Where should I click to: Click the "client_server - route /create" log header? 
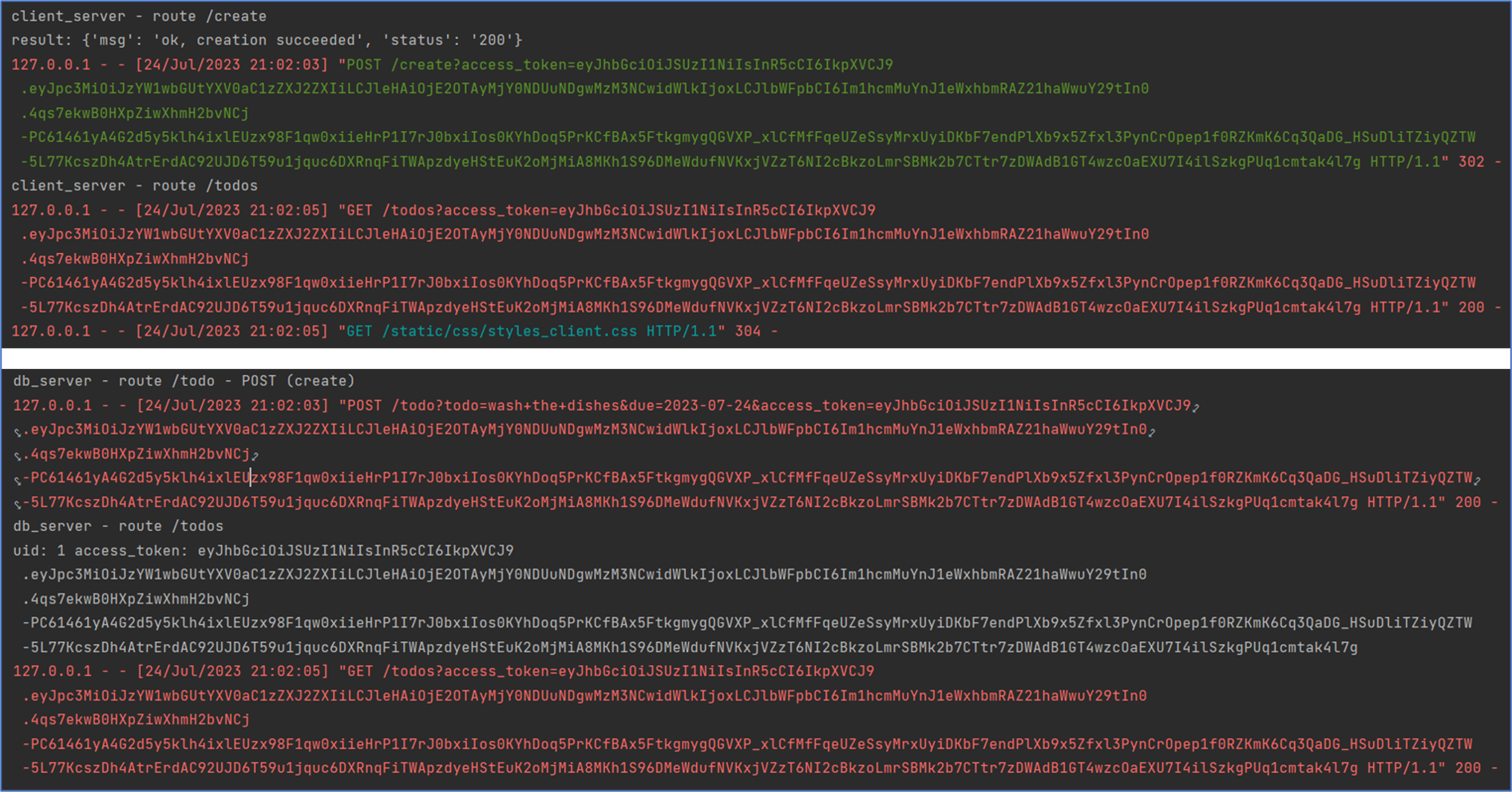click(139, 16)
